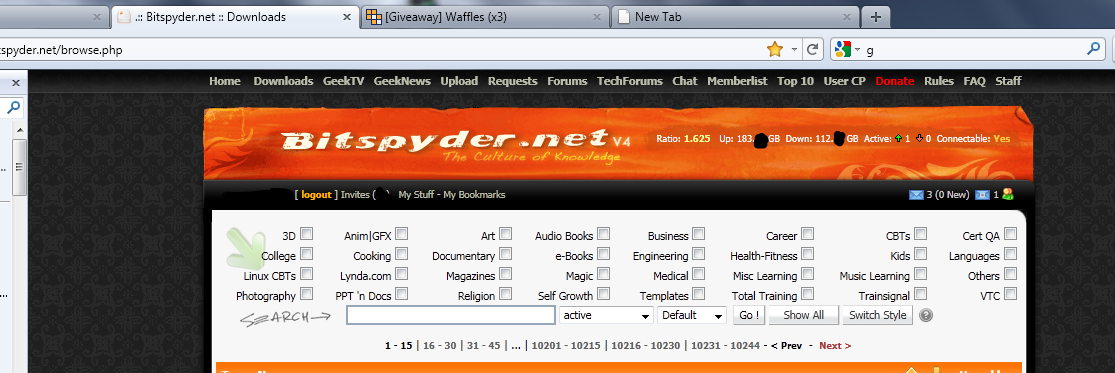Open a new tab with the plus button
Image resolution: width=1115 pixels, height=373 pixels.
tap(875, 17)
